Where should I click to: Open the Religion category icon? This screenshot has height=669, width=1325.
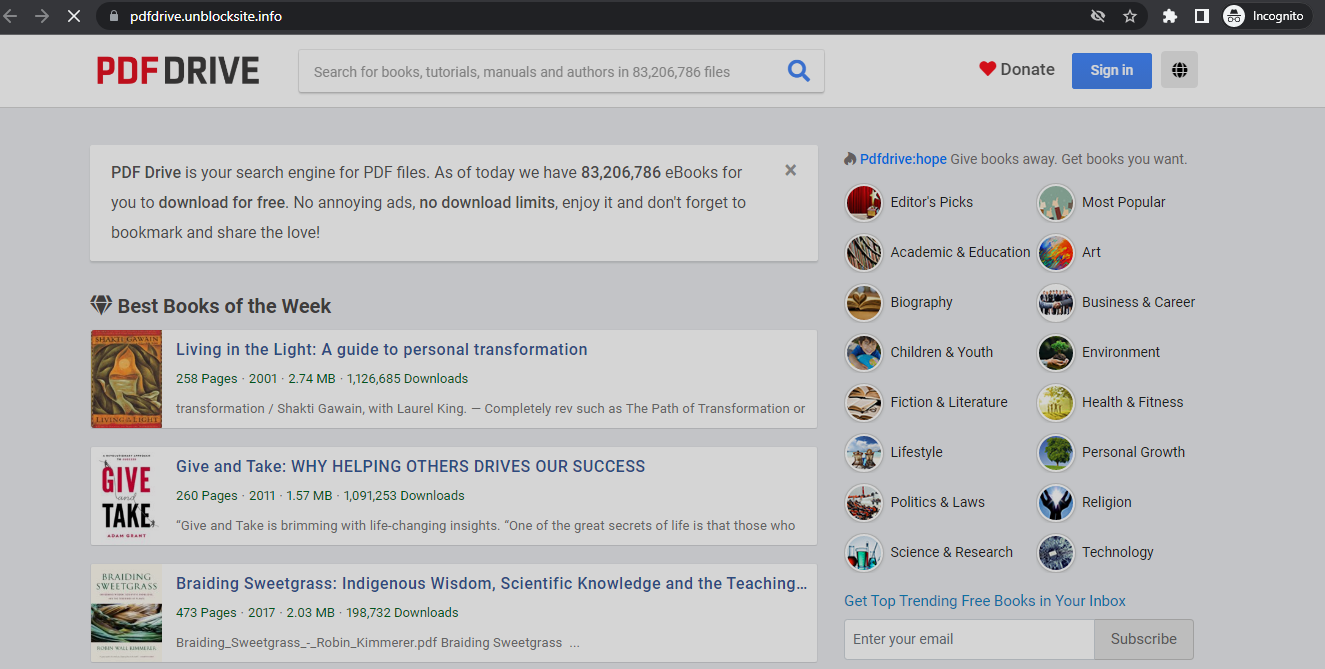(x=1055, y=503)
